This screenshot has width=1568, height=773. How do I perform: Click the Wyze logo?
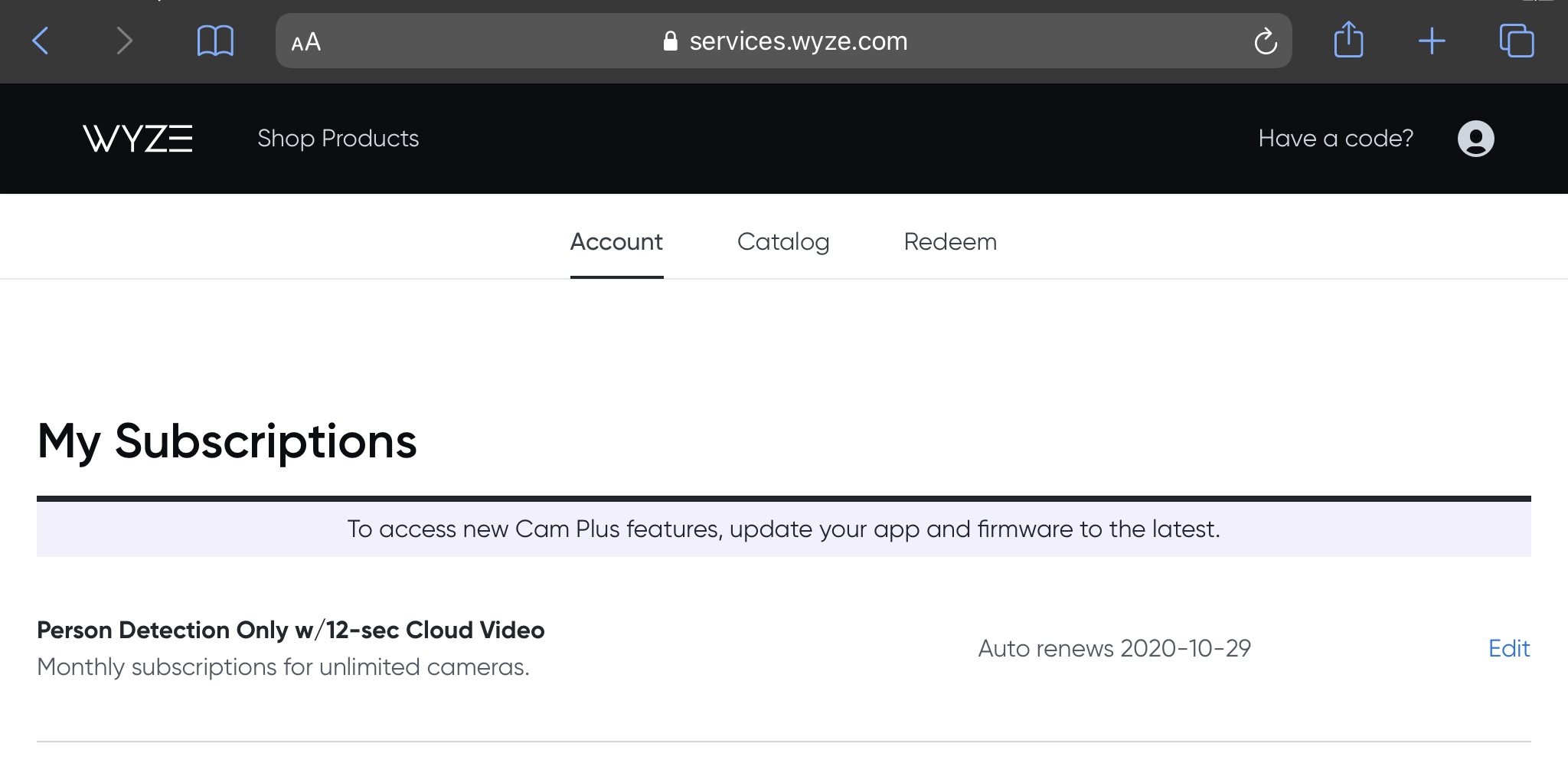pyautogui.click(x=138, y=139)
